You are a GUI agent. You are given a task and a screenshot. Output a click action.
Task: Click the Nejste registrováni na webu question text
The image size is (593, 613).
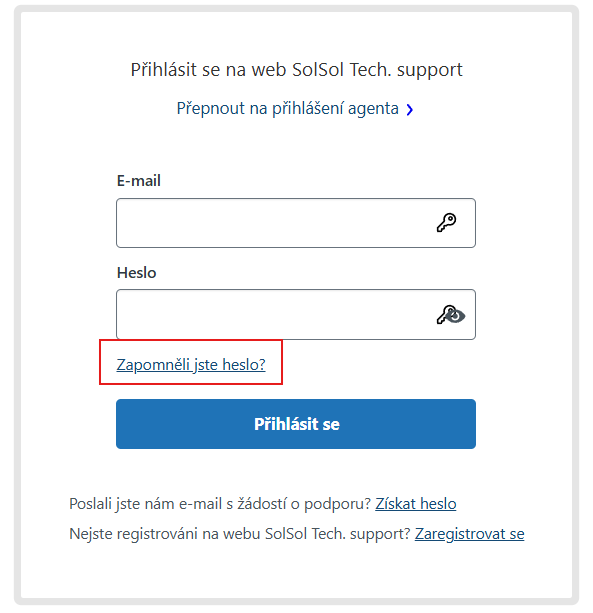click(240, 534)
